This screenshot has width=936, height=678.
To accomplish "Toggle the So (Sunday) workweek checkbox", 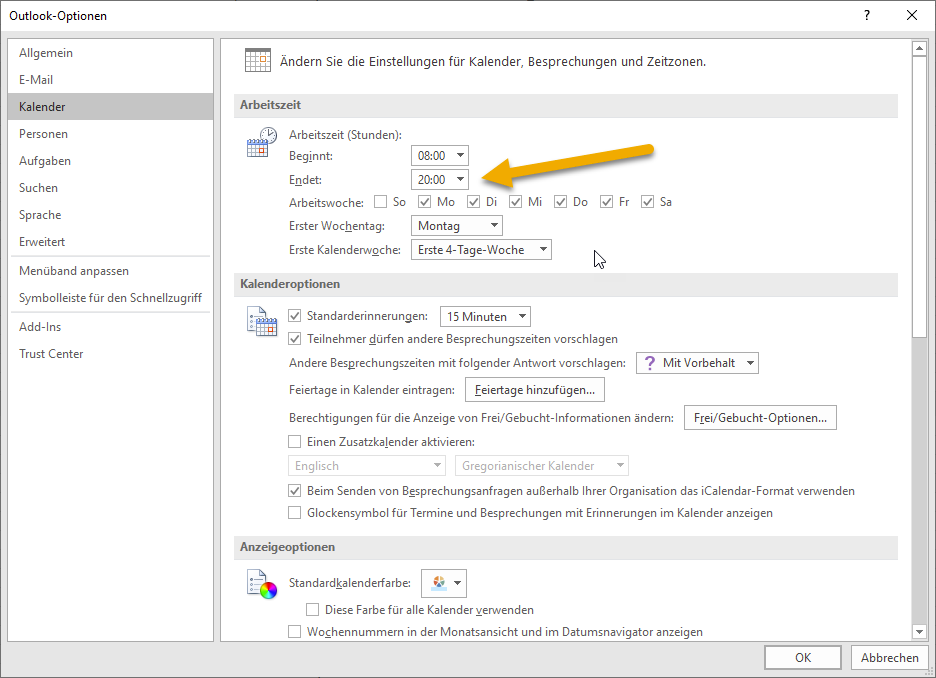I will [380, 202].
